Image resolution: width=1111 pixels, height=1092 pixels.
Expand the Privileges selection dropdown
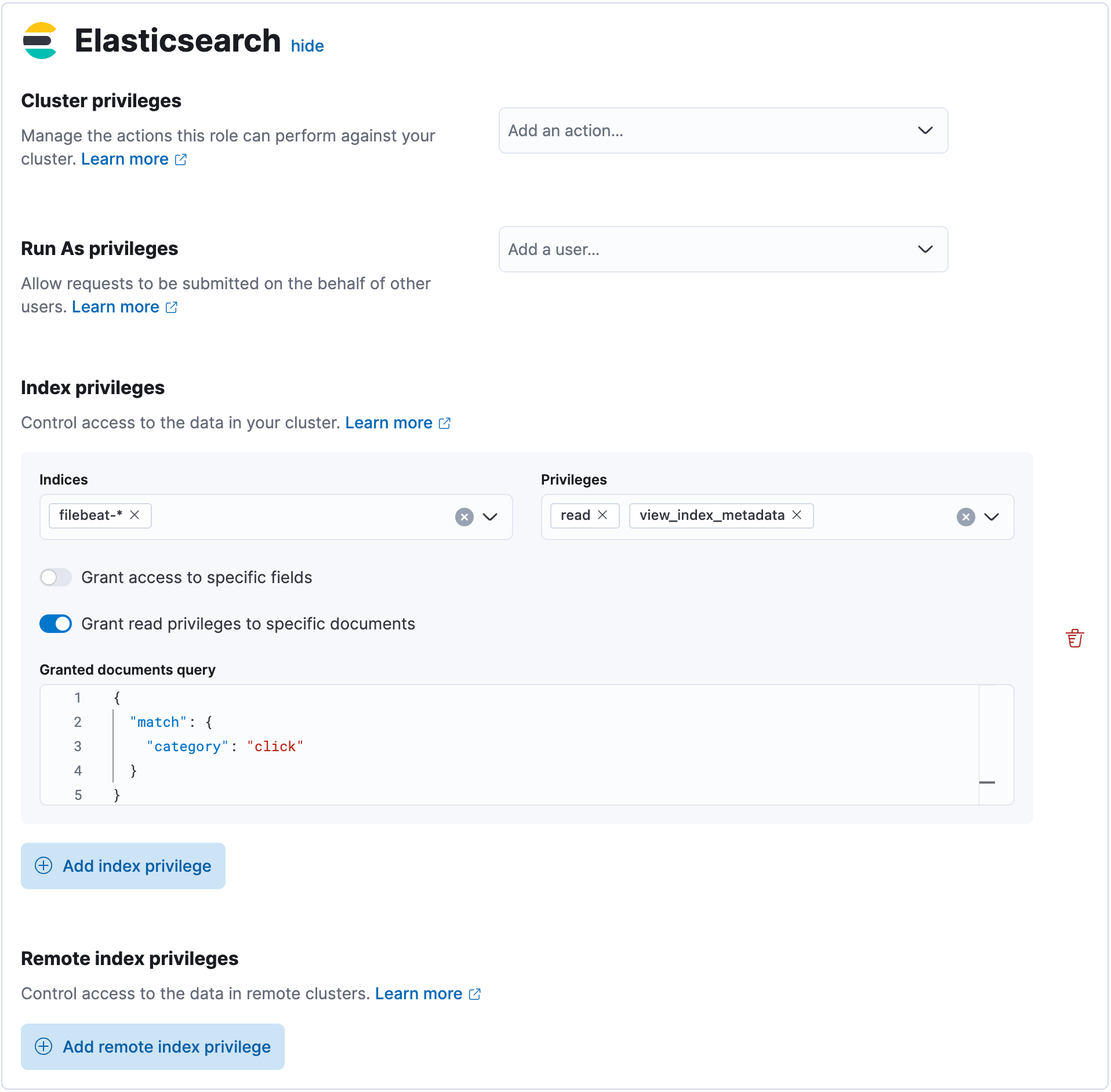[992, 516]
